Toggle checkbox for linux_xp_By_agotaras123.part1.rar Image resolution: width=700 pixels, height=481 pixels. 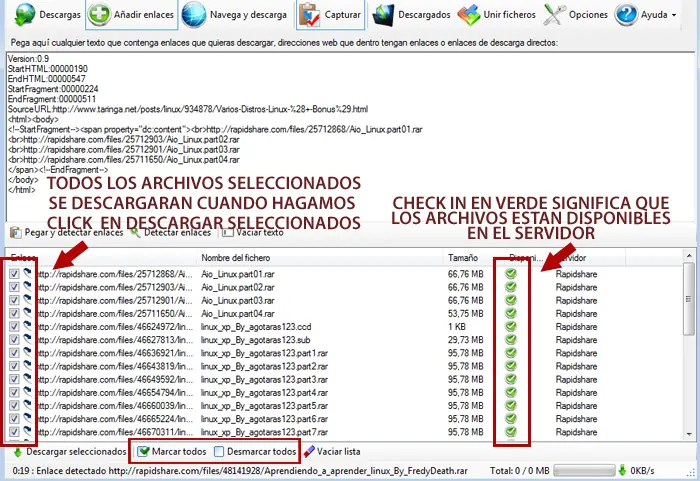click(14, 352)
